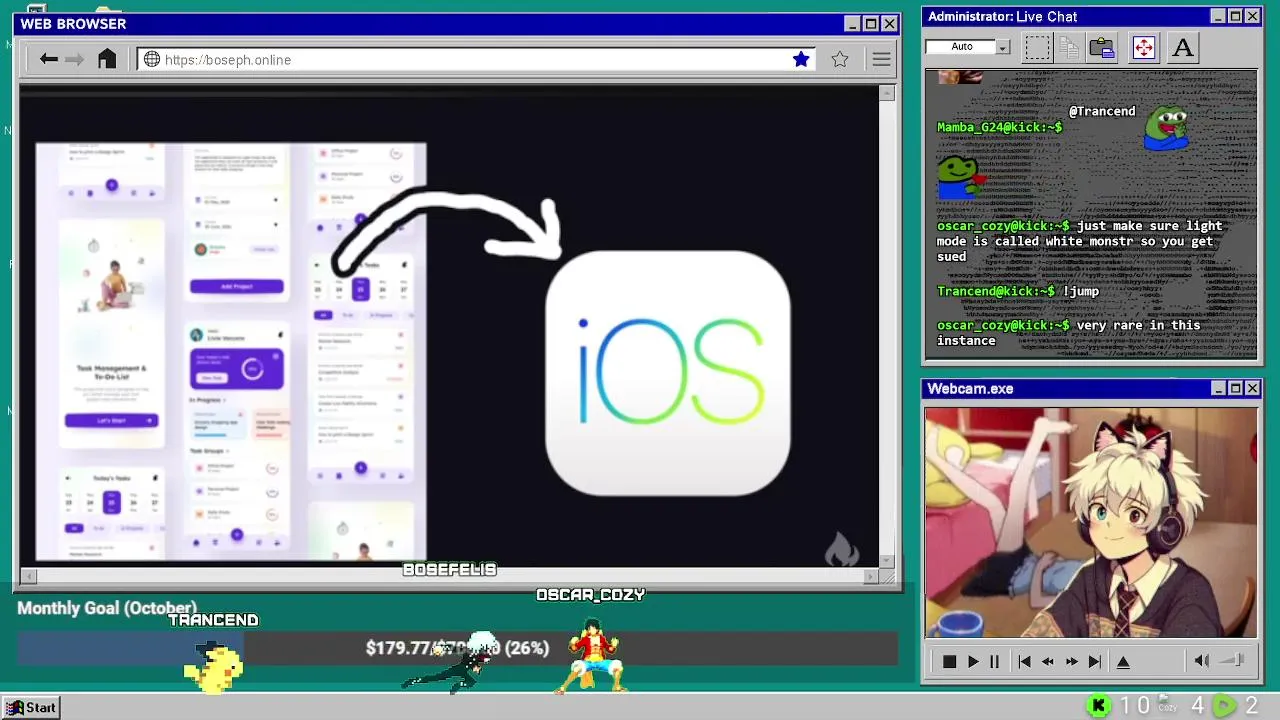The height and width of the screenshot is (720, 1280).
Task: Click the '!jump' chat message
Action: (x=1081, y=291)
